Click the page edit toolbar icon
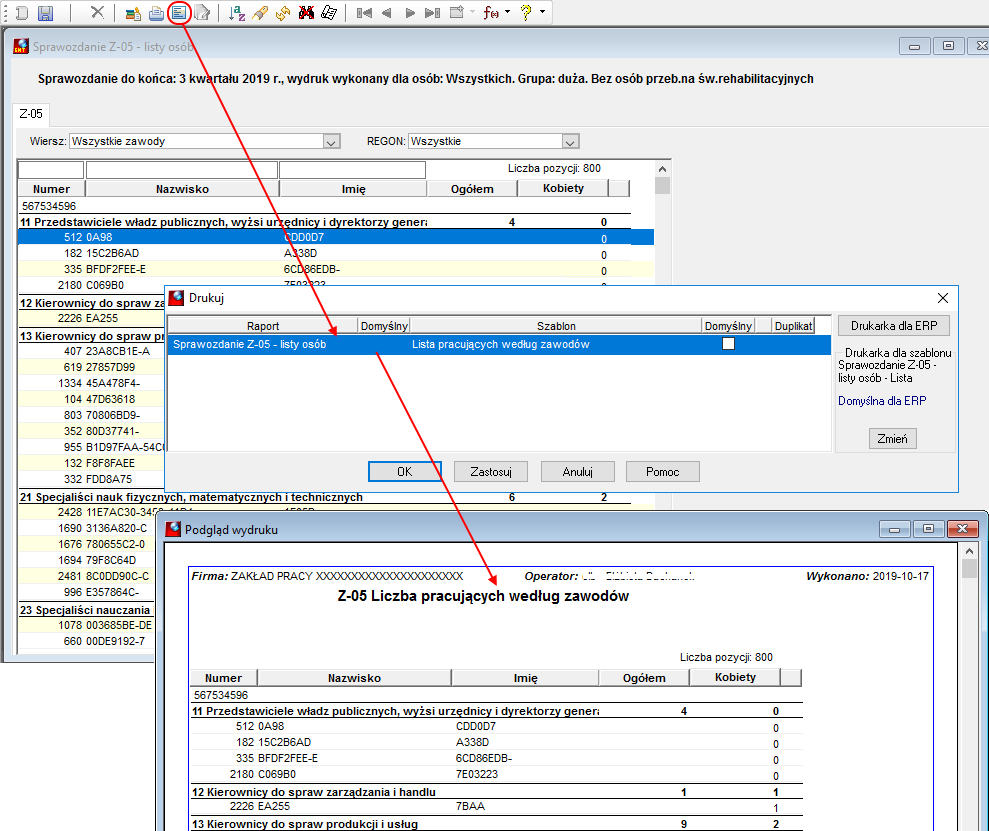 coord(202,13)
